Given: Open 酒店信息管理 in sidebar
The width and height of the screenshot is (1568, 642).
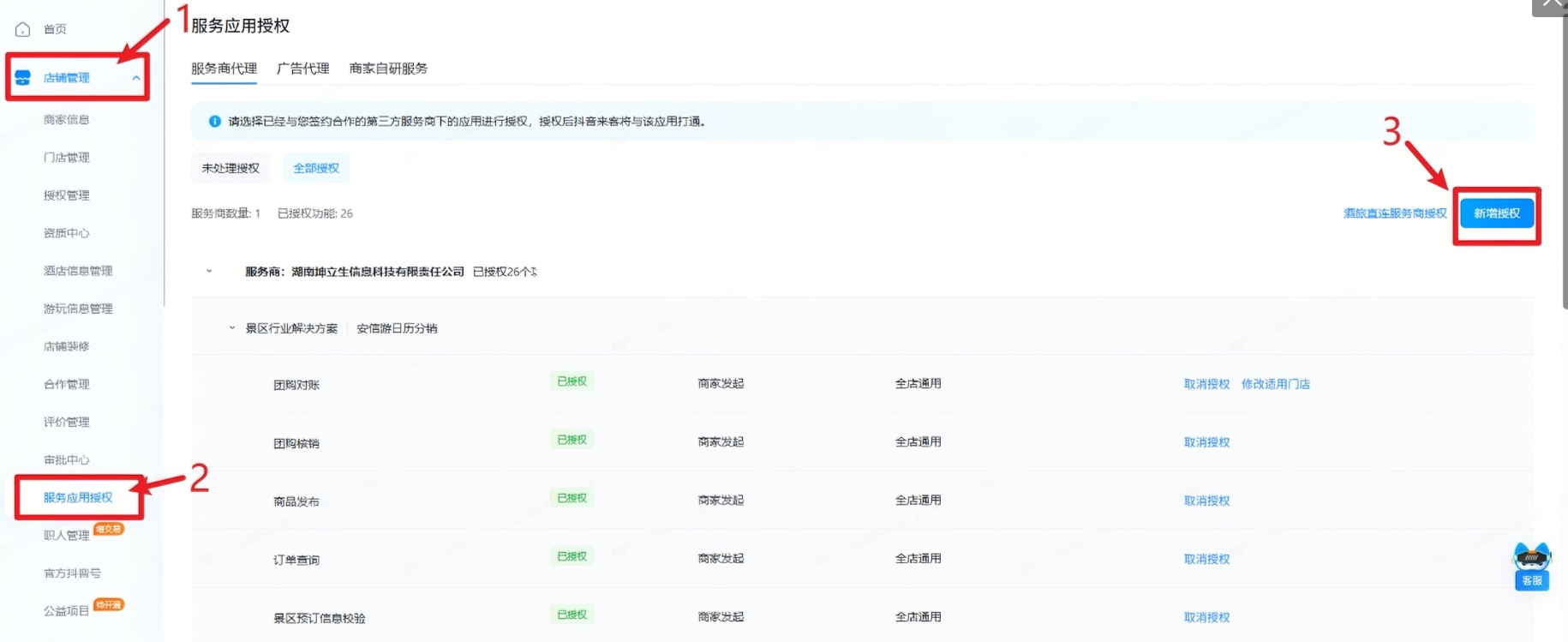Looking at the screenshot, I should [78, 271].
